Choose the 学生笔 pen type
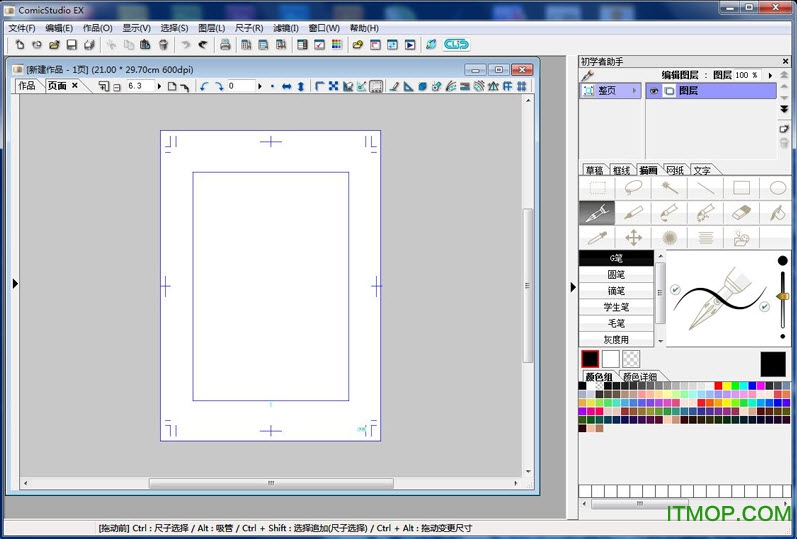The width and height of the screenshot is (797, 539). (616, 307)
